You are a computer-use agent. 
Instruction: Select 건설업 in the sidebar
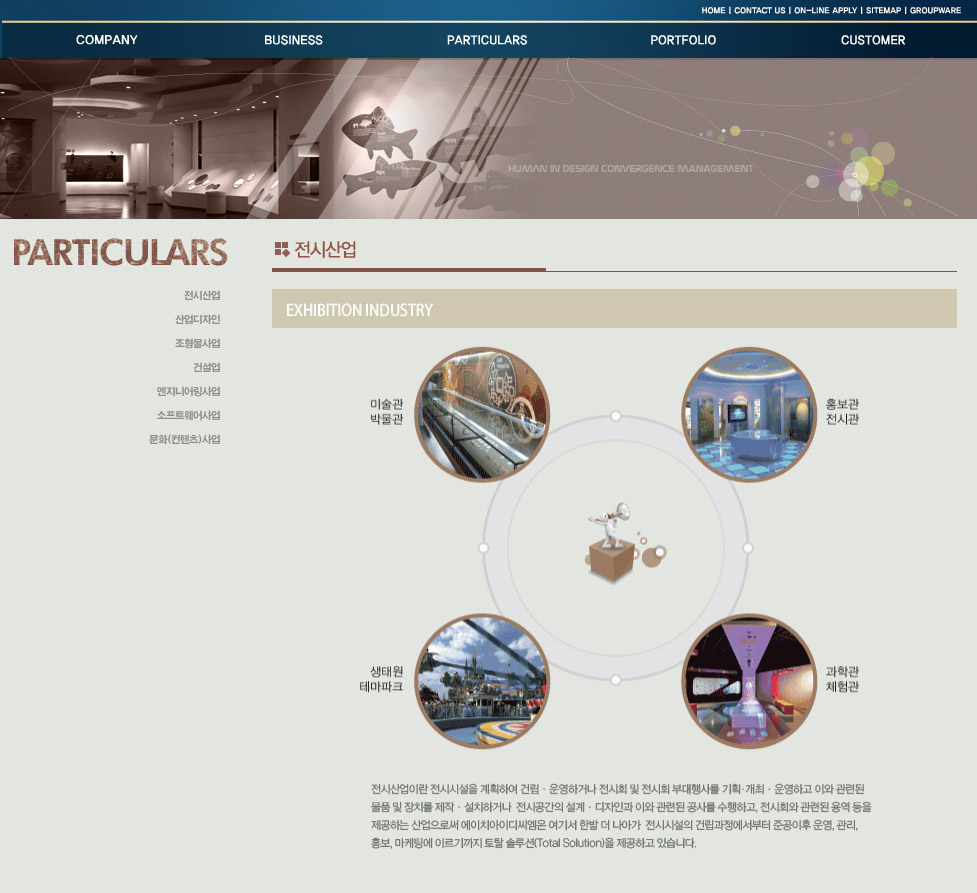(x=206, y=367)
